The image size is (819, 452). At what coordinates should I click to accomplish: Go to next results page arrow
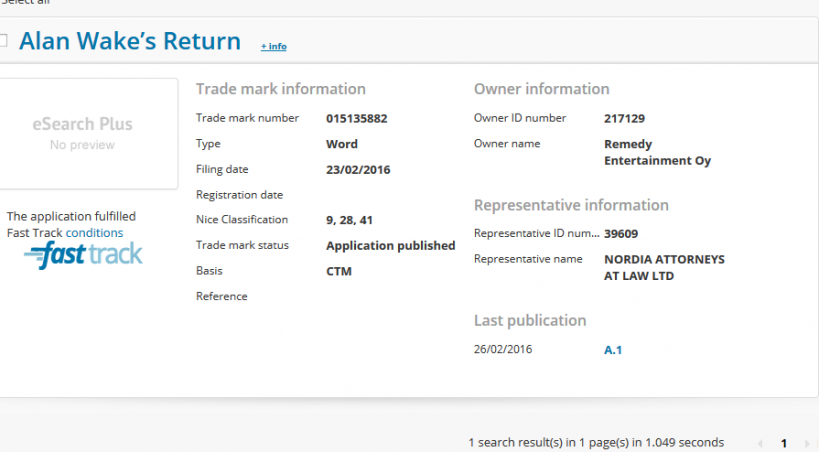pyautogui.click(x=807, y=443)
